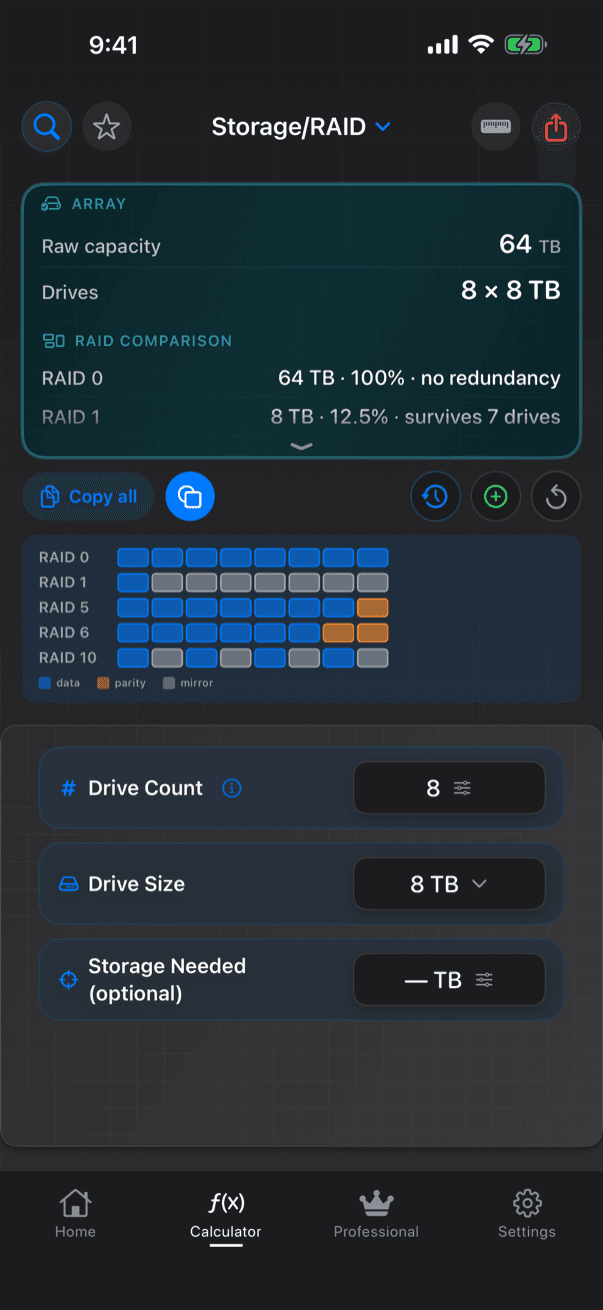Open the Settings tab
Image resolution: width=603 pixels, height=1310 pixels.
pos(527,1214)
